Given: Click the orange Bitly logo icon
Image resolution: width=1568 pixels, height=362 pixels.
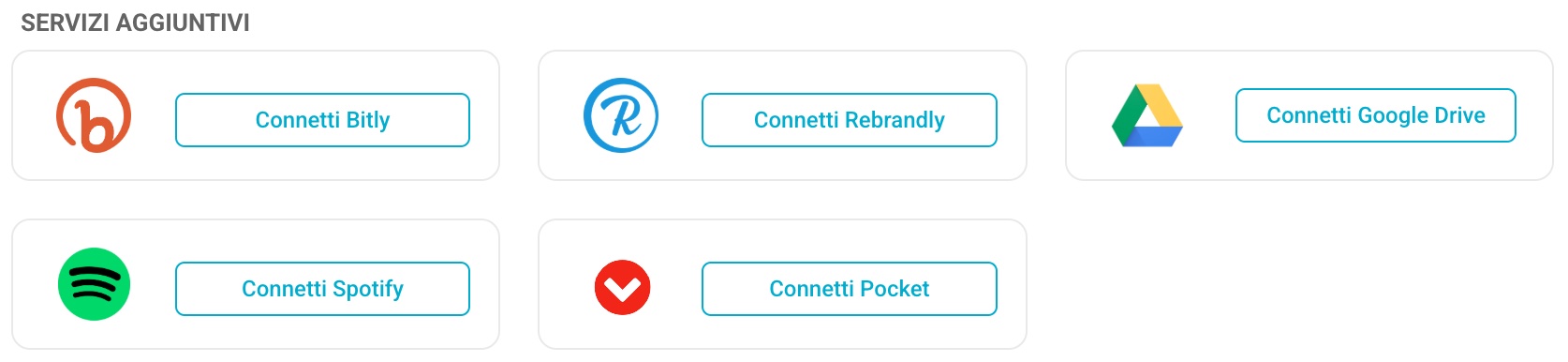Looking at the screenshot, I should click(x=94, y=115).
